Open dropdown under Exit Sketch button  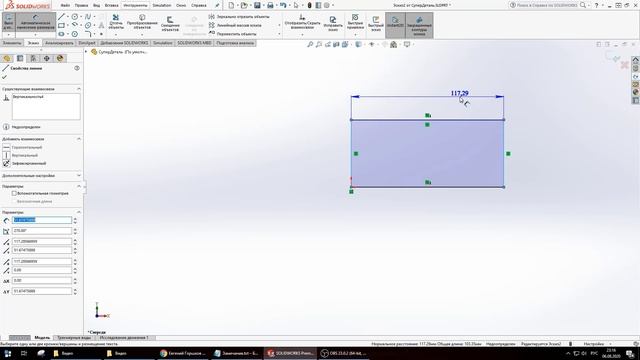[x=8, y=35]
